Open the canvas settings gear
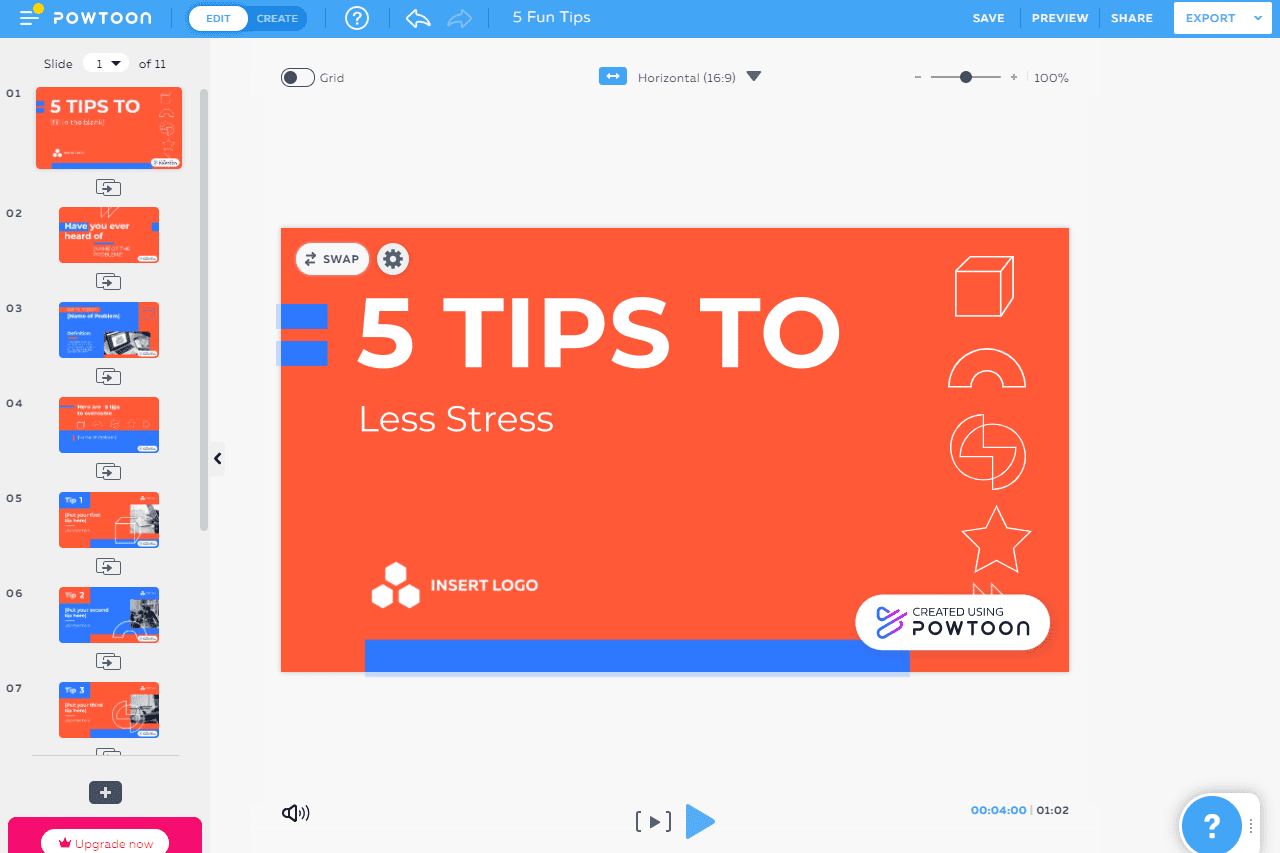Screen dimensions: 1280x853 click(x=393, y=259)
